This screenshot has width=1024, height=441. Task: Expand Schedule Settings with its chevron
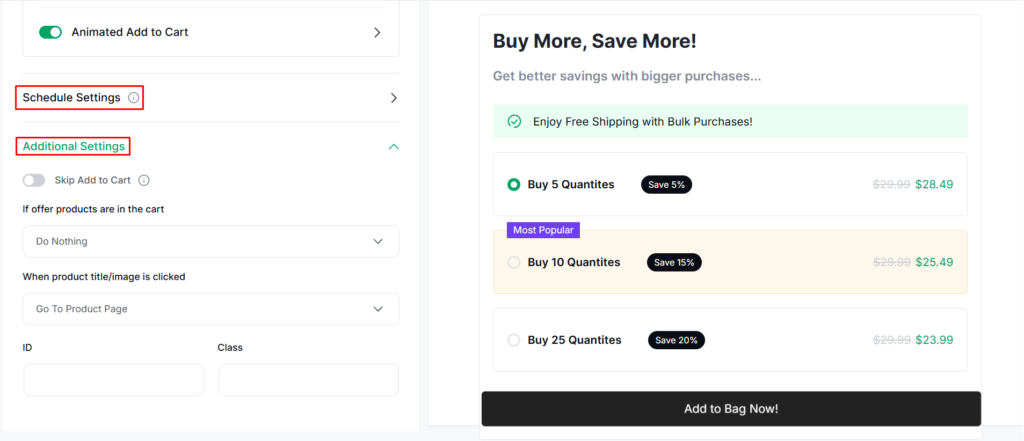click(x=393, y=98)
